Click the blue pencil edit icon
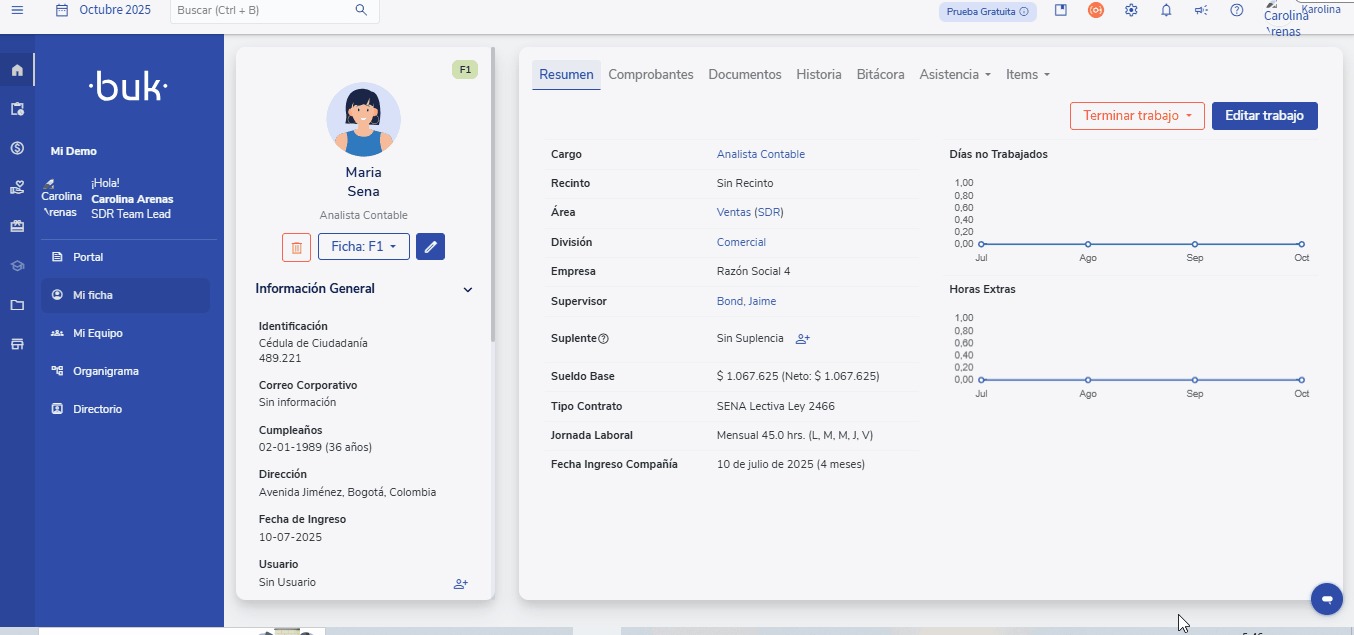Screen dimensions: 1354x635 point(430,247)
